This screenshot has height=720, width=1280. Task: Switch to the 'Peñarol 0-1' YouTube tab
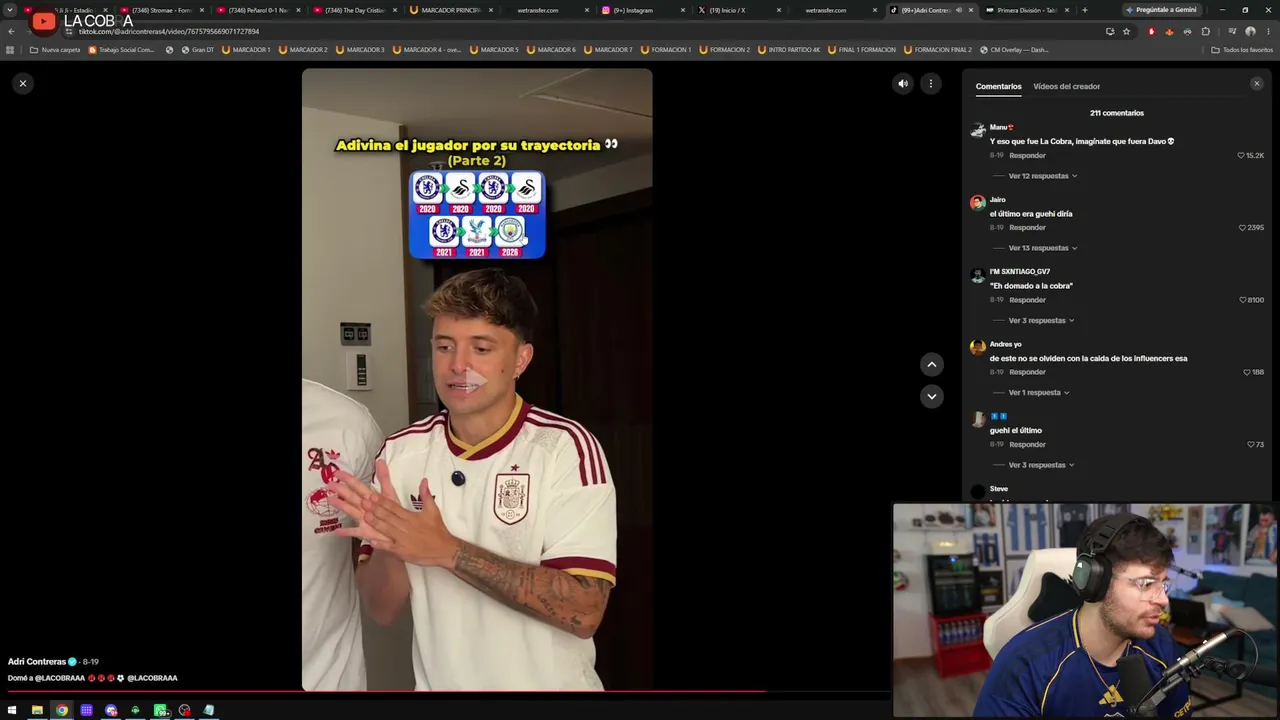[x=257, y=10]
